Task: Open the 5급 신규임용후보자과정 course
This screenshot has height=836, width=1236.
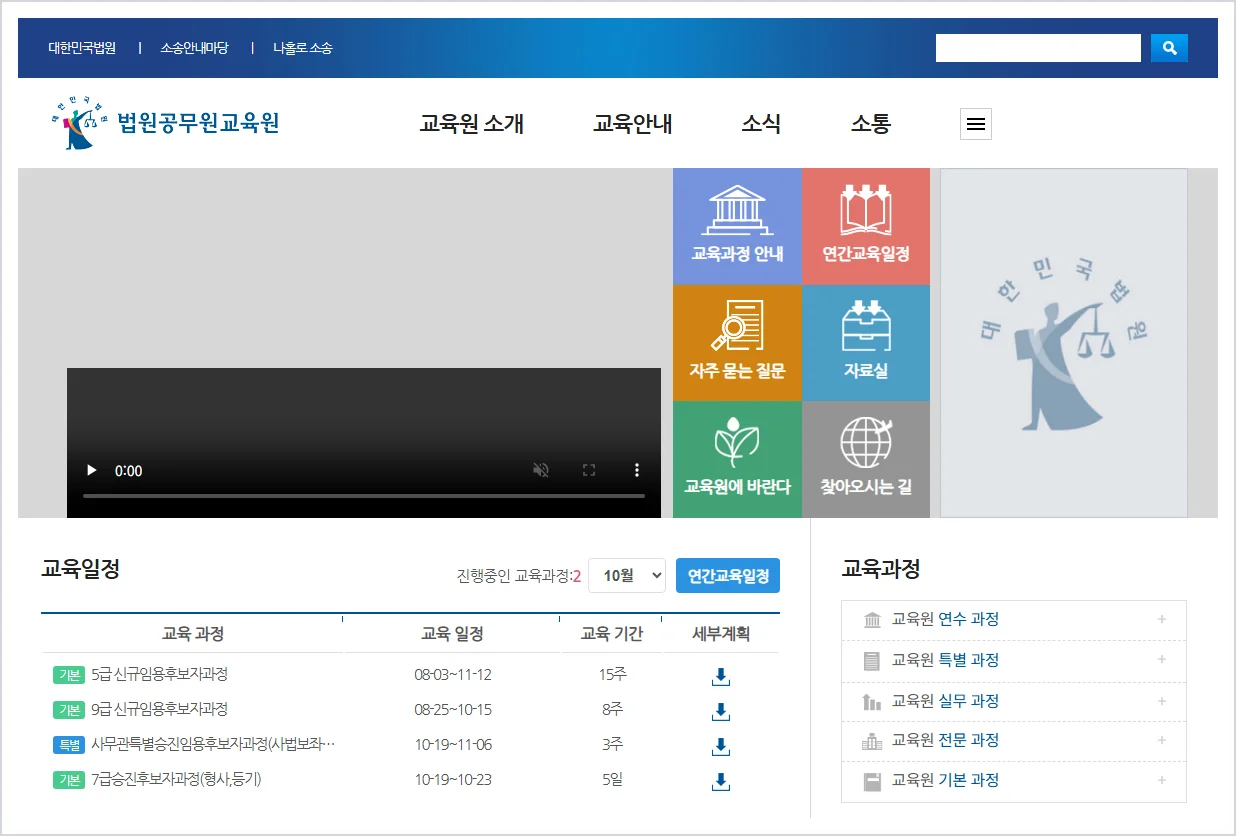Action: (159, 674)
